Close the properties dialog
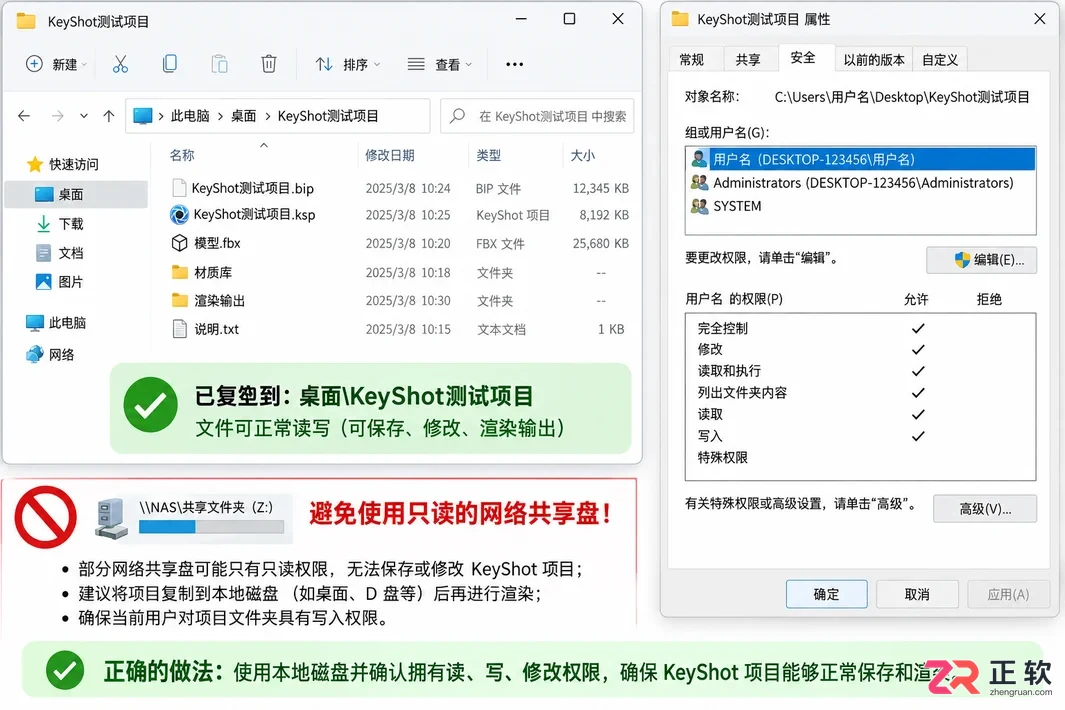1065x710 pixels. click(x=1039, y=19)
